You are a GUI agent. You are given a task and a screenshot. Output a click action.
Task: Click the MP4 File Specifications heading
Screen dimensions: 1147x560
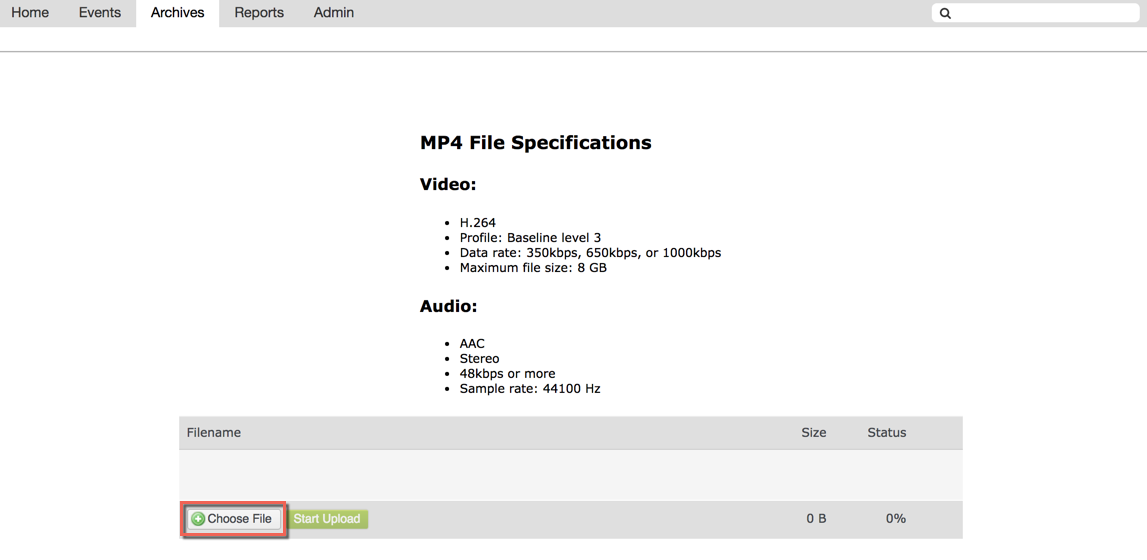coord(535,143)
